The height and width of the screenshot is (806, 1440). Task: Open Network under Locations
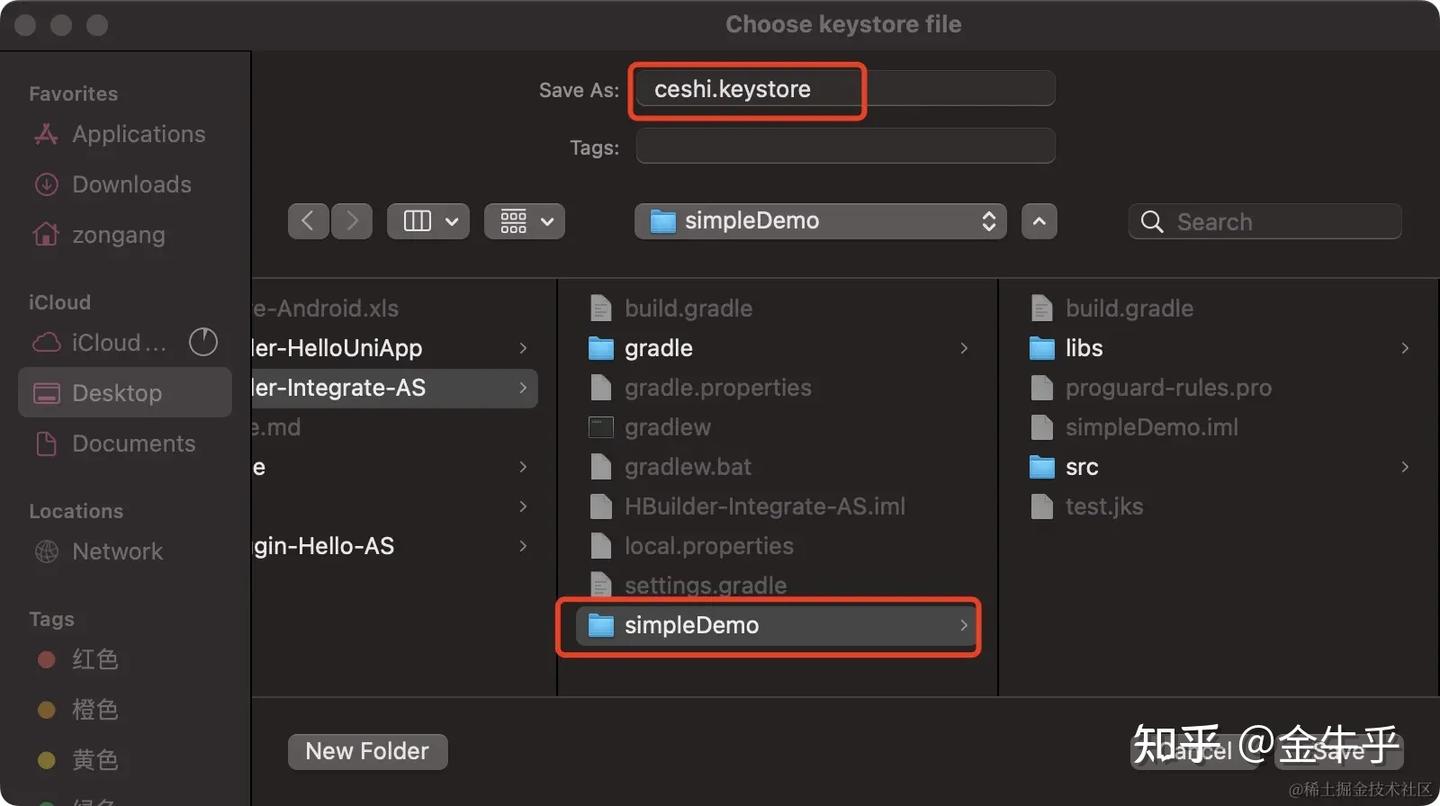click(117, 551)
